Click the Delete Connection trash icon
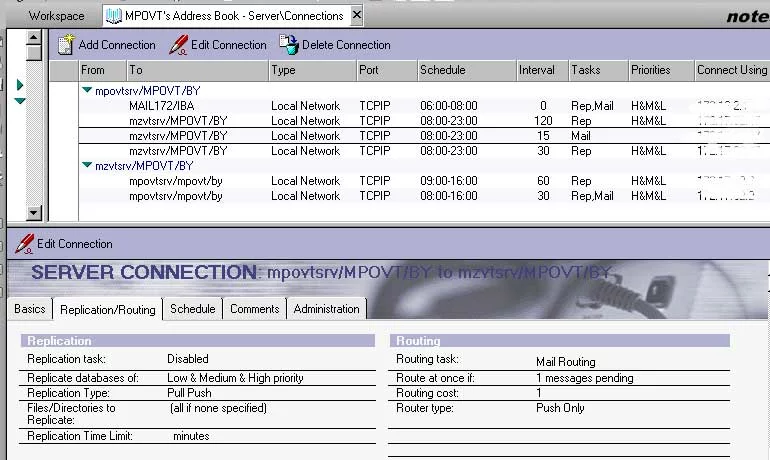Screen dimensions: 770x460 point(288,44)
